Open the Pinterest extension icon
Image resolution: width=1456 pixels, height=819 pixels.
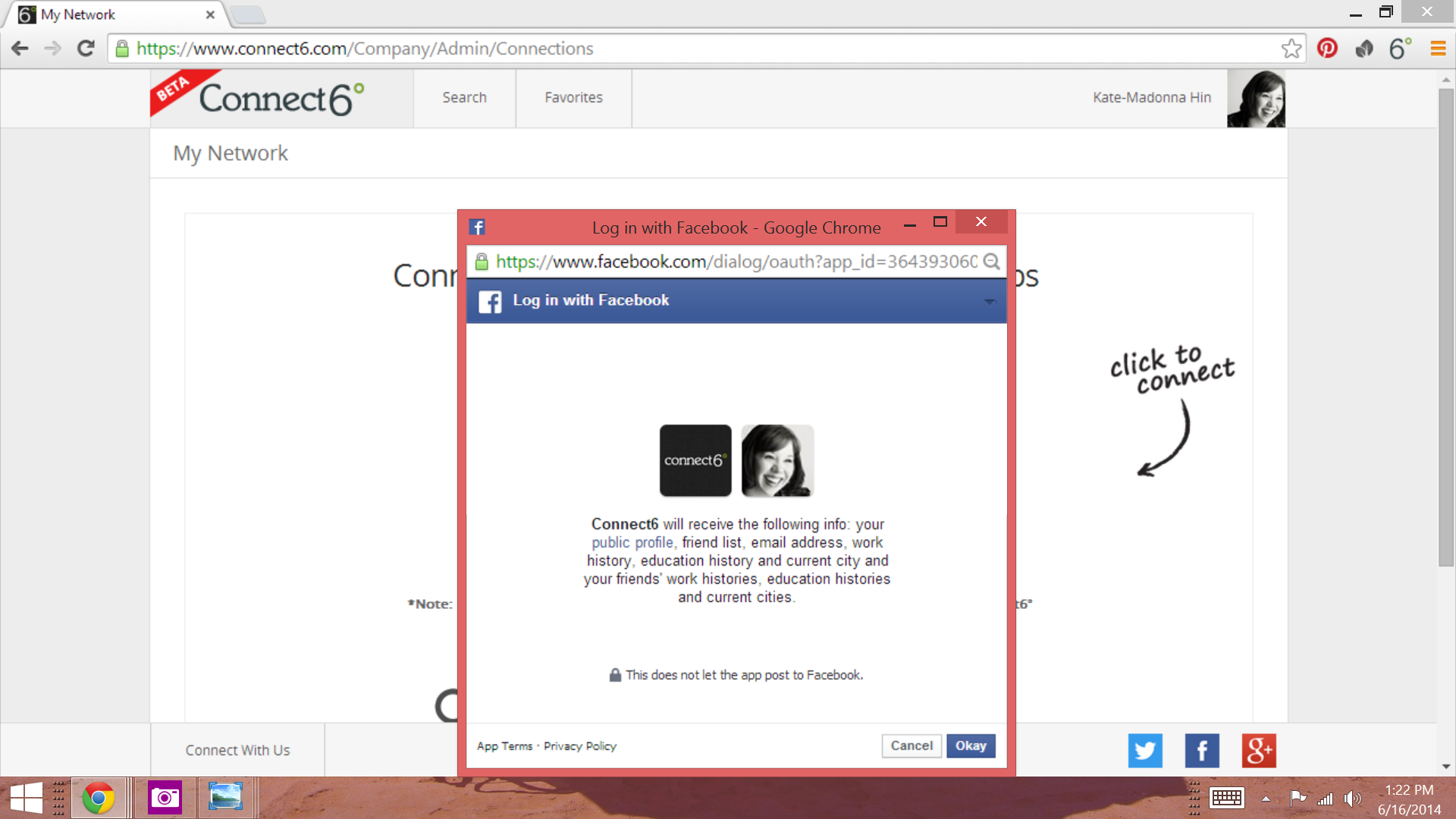click(x=1327, y=49)
